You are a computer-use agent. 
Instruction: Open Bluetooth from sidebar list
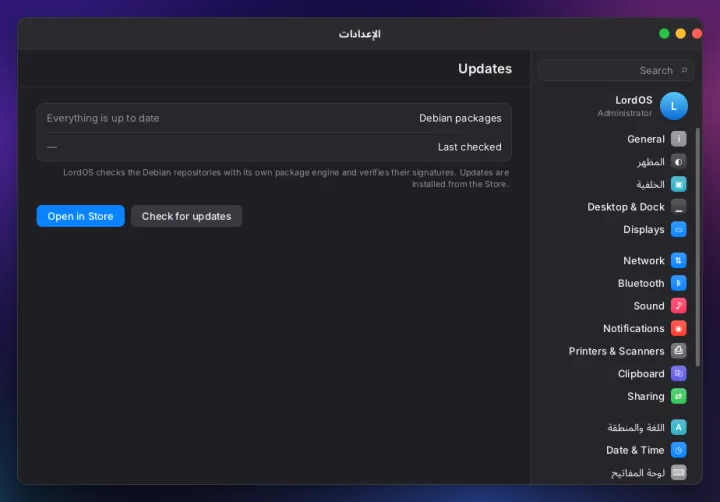[x=641, y=283]
